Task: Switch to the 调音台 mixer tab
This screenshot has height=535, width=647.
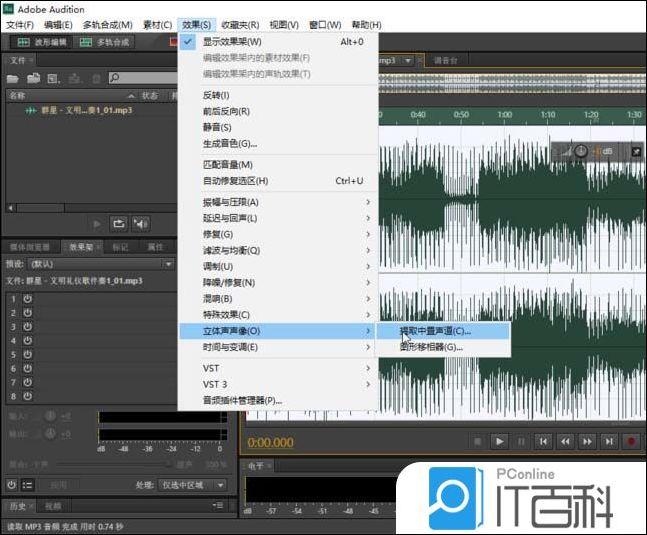Action: coord(446,60)
